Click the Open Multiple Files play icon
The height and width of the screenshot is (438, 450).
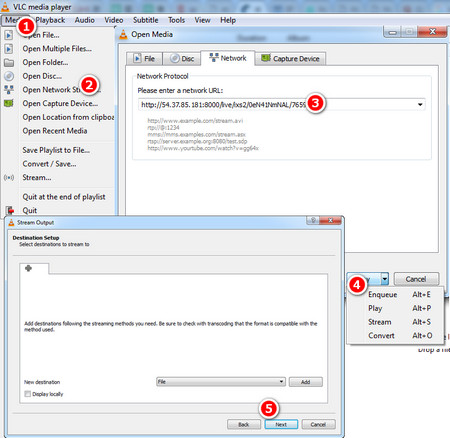tap(9, 49)
